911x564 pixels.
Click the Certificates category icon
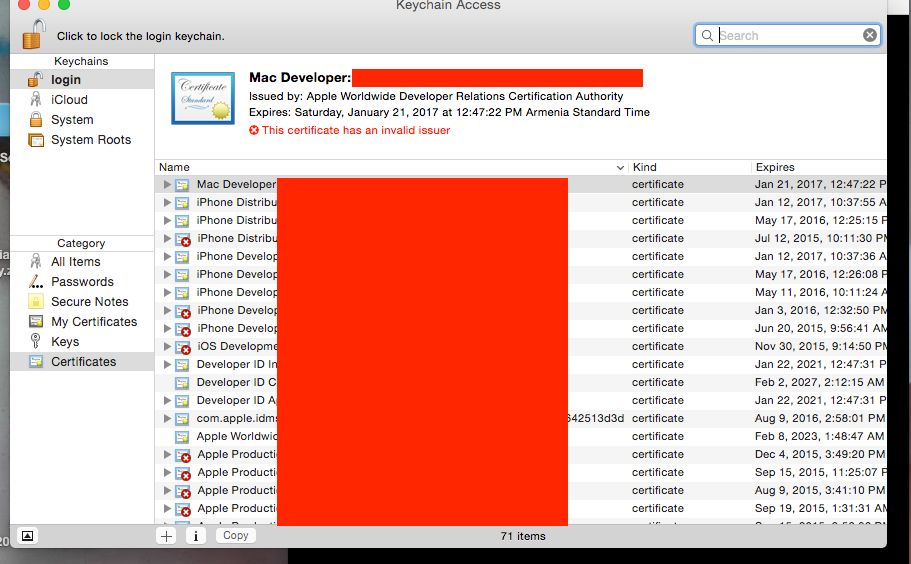coord(36,361)
